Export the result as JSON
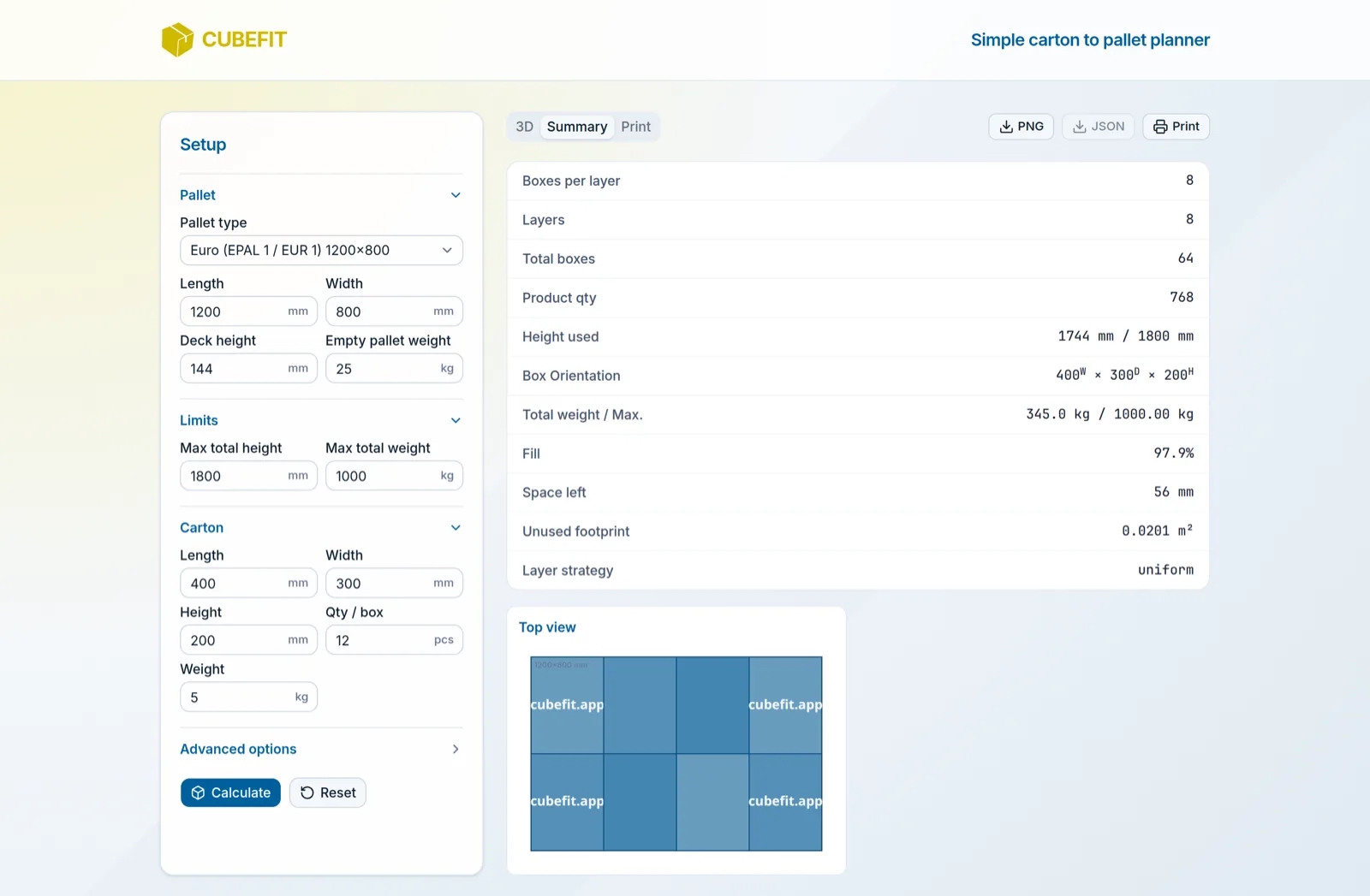Screen dimensions: 1370x896 click(1098, 127)
